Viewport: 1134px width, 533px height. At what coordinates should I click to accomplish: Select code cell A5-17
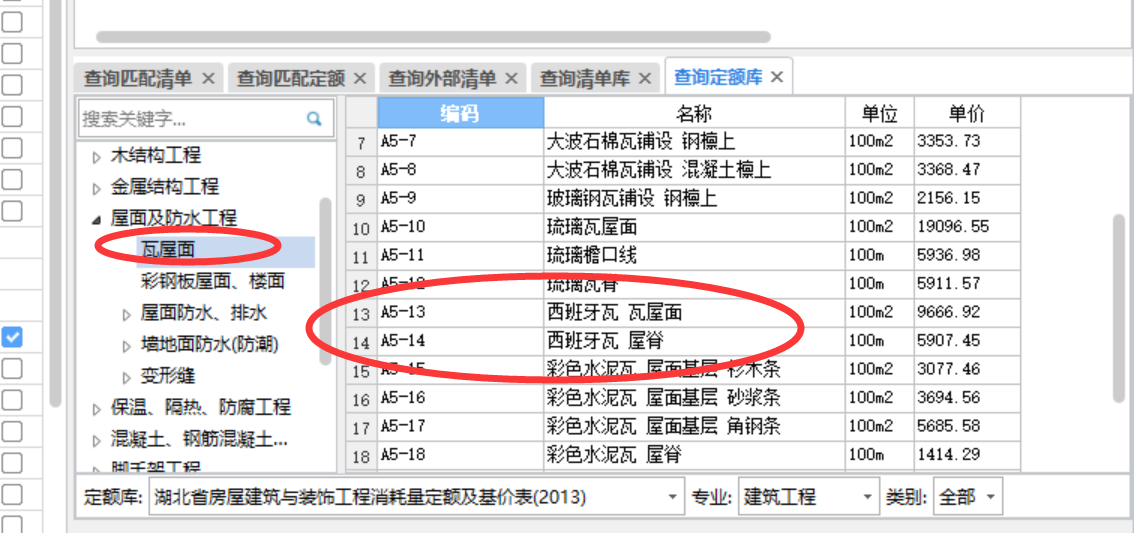pos(461,427)
